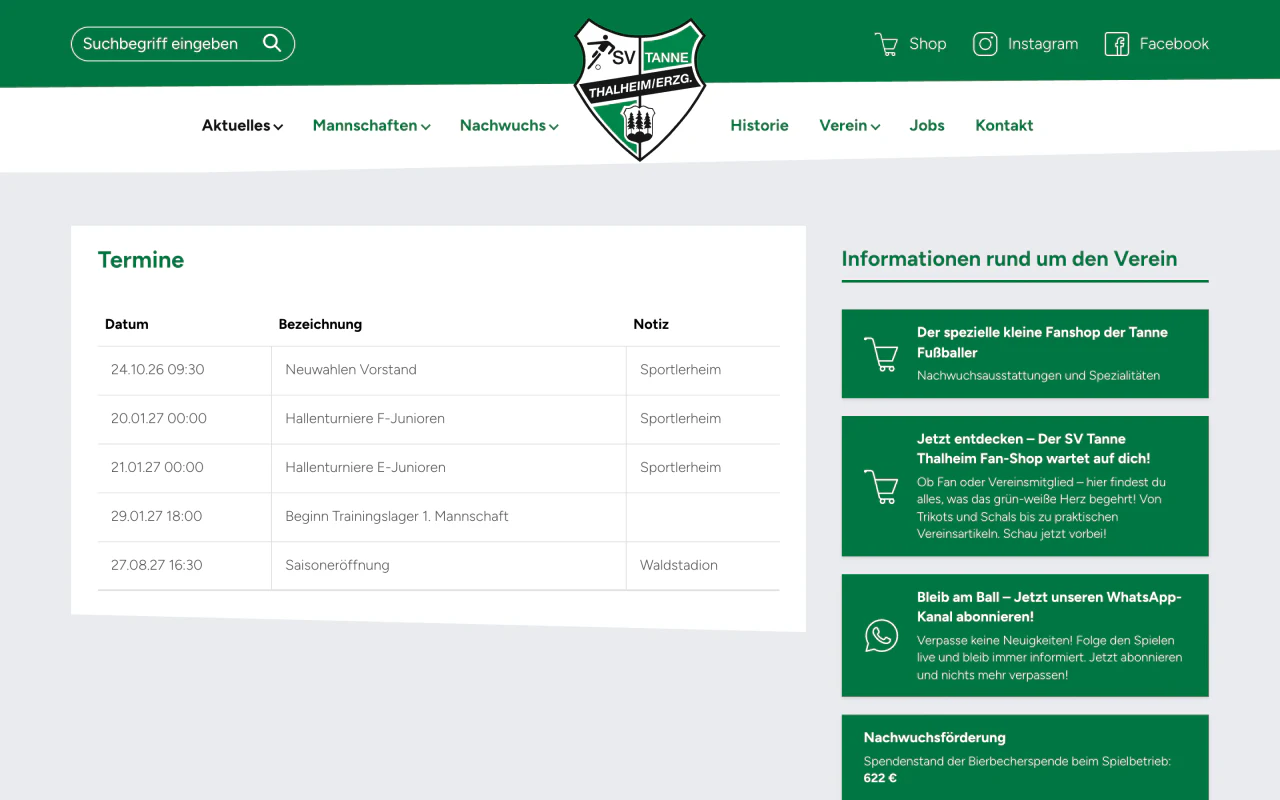Screen dimensions: 1280x800
Task: Click date '27.08.27 16:30'
Action: [x=157, y=565]
